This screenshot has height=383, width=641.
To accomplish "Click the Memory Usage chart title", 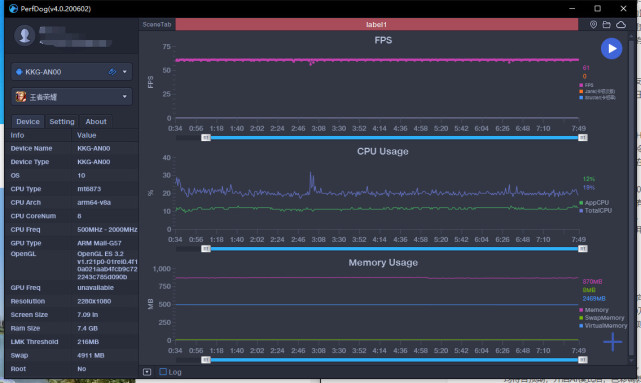I will pyautogui.click(x=383, y=262).
